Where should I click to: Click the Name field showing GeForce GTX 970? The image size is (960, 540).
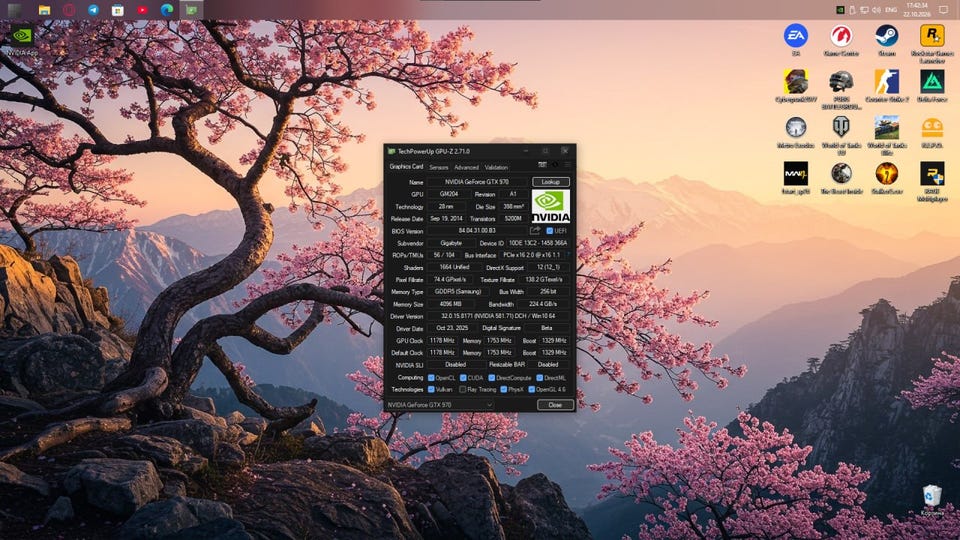point(477,182)
